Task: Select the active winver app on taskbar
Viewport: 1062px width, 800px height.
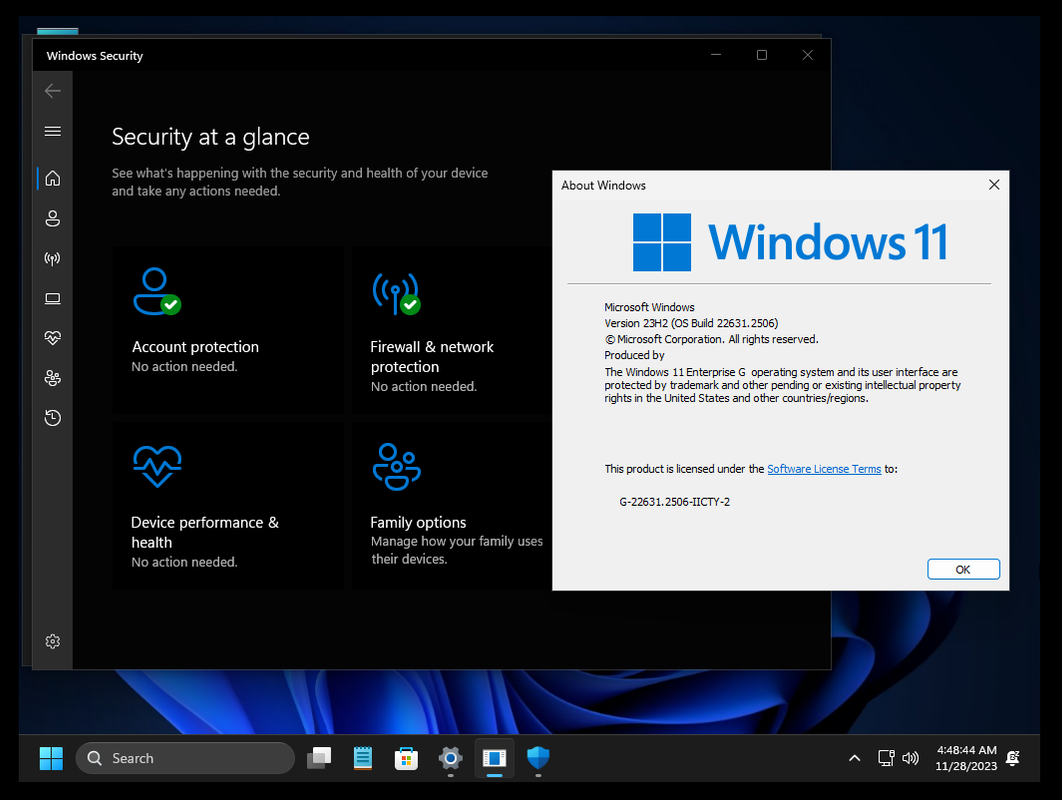Action: pos(494,758)
